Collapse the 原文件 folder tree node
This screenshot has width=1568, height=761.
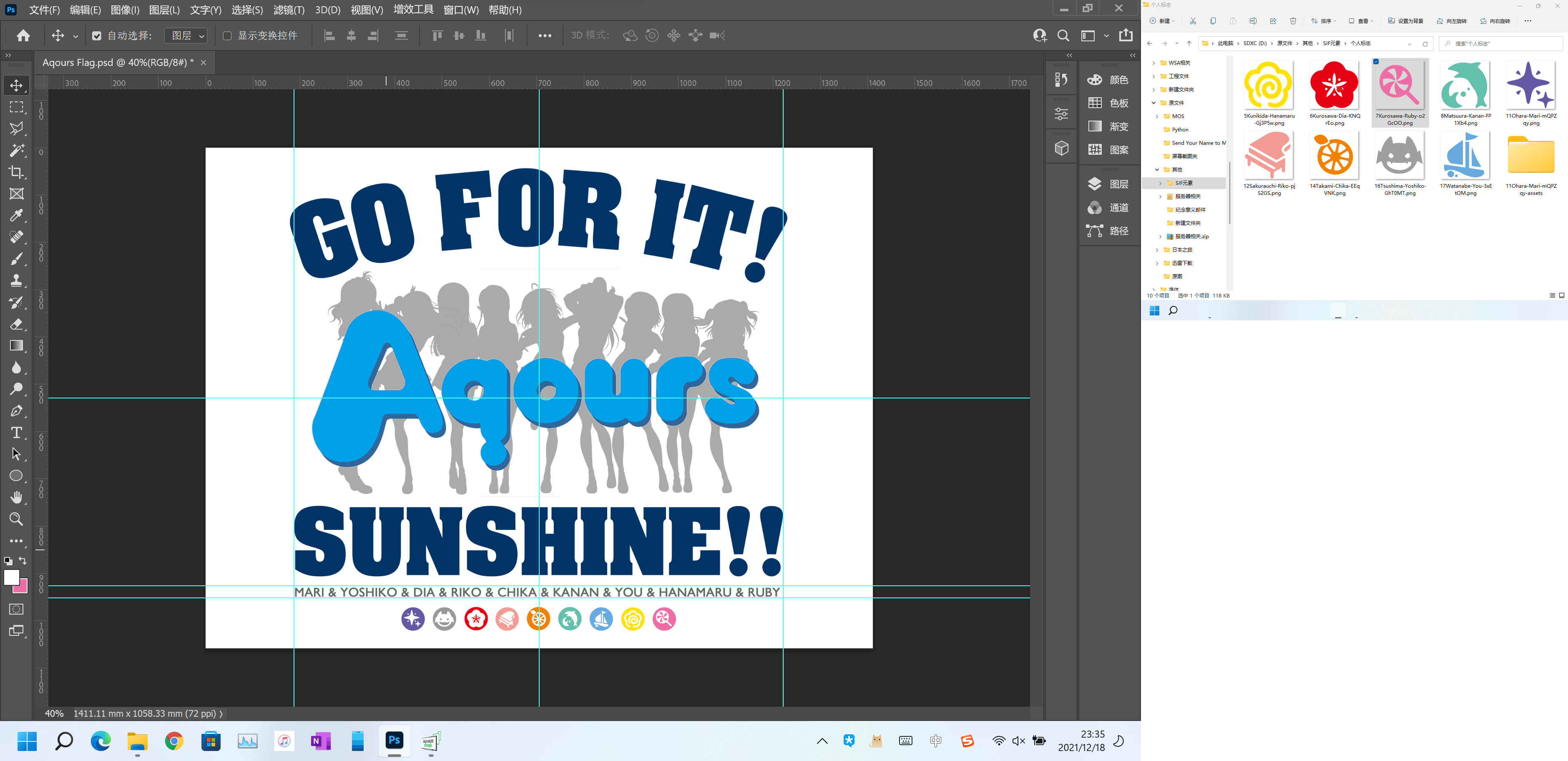pyautogui.click(x=1153, y=103)
